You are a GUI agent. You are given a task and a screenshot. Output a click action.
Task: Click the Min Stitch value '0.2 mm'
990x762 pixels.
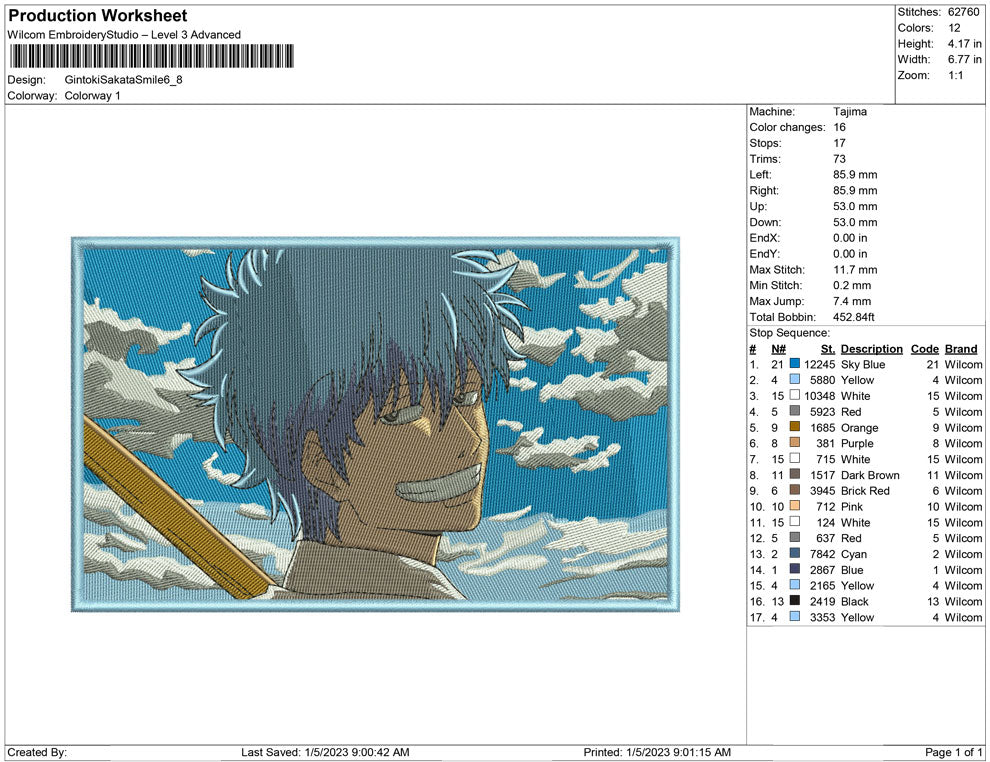(852, 285)
